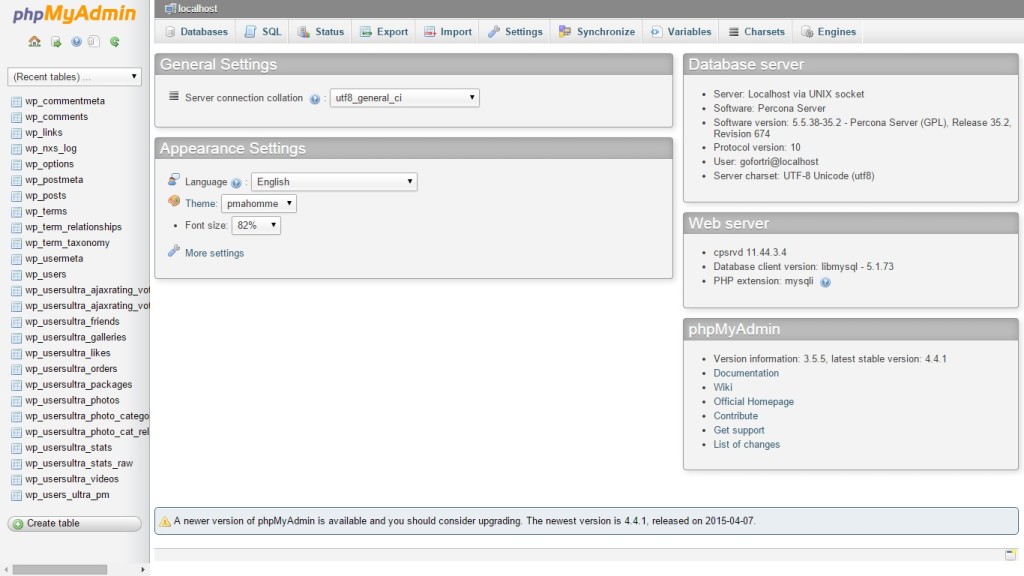Click the right arrow of the navigation scrollbar
Screen dimensions: 1024x576
(x=143, y=570)
